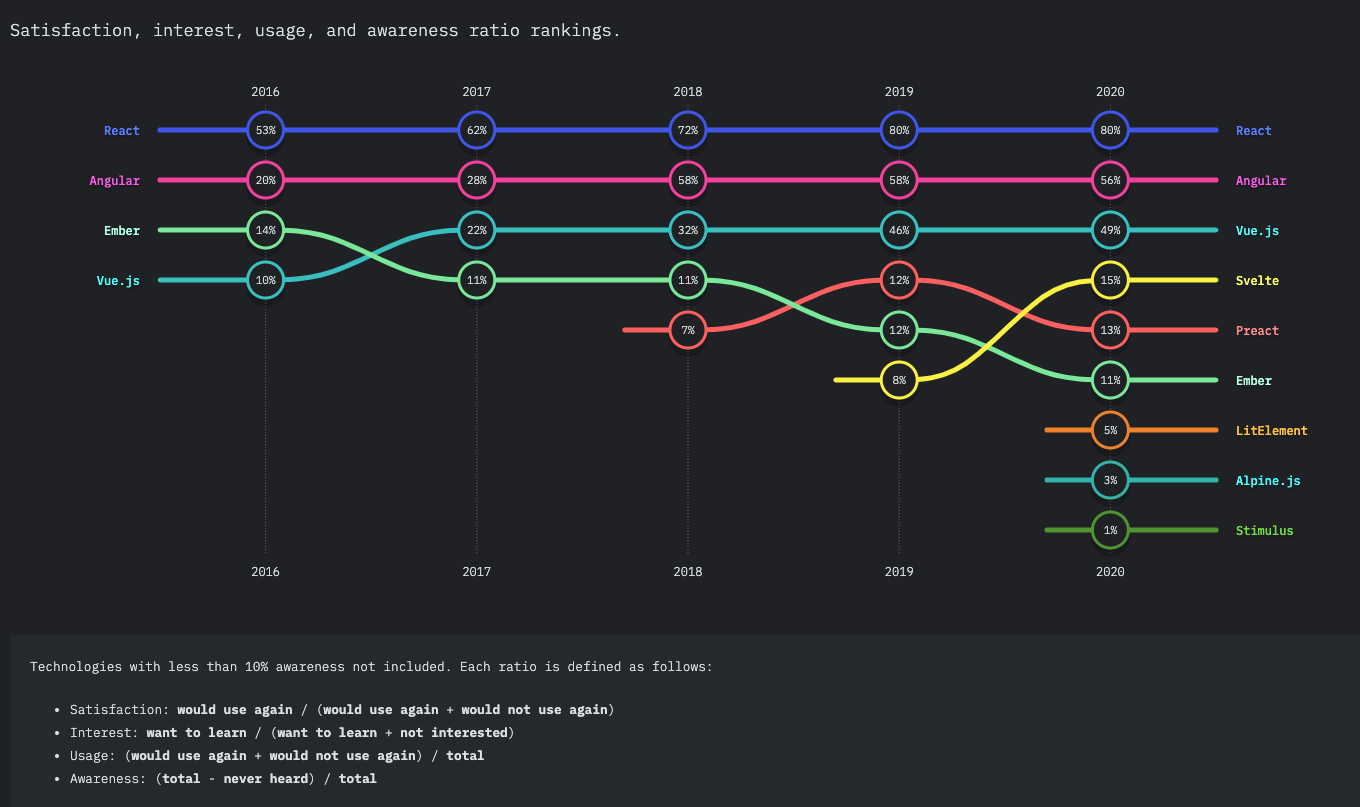Select Preact's 13% node in 2020
This screenshot has width=1360, height=807.
tap(1110, 330)
